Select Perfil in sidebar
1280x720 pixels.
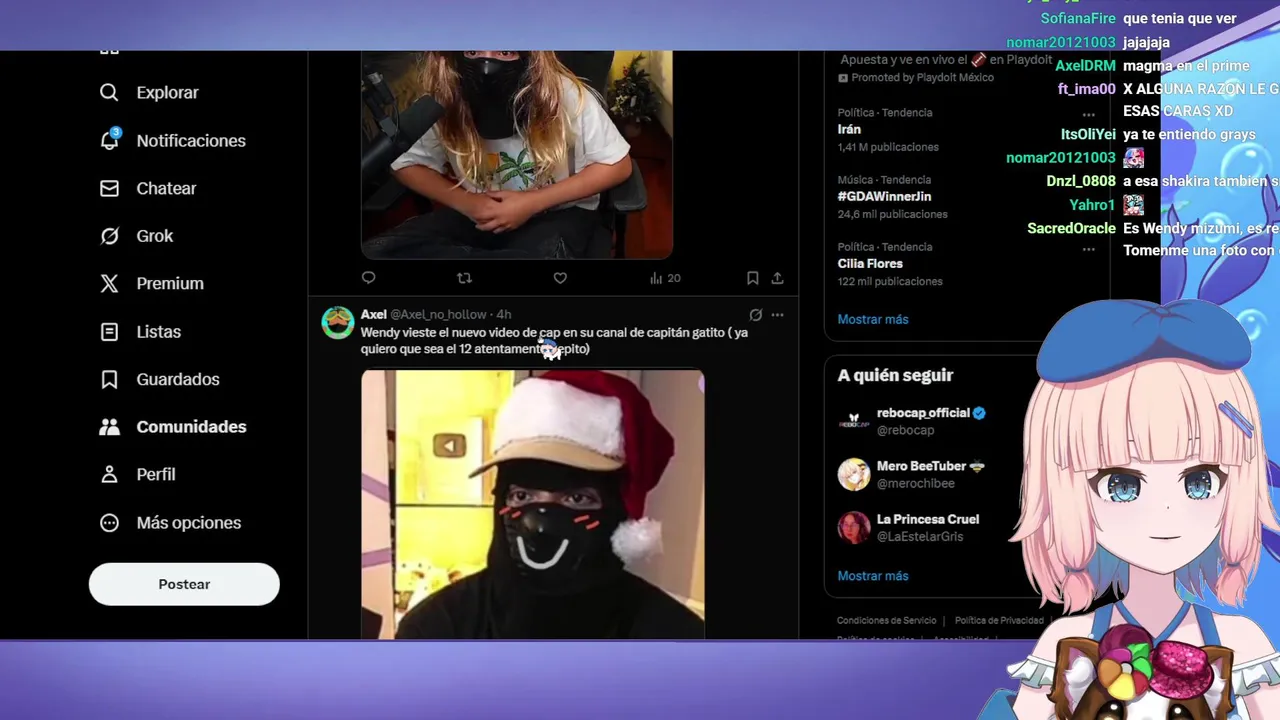[156, 475]
